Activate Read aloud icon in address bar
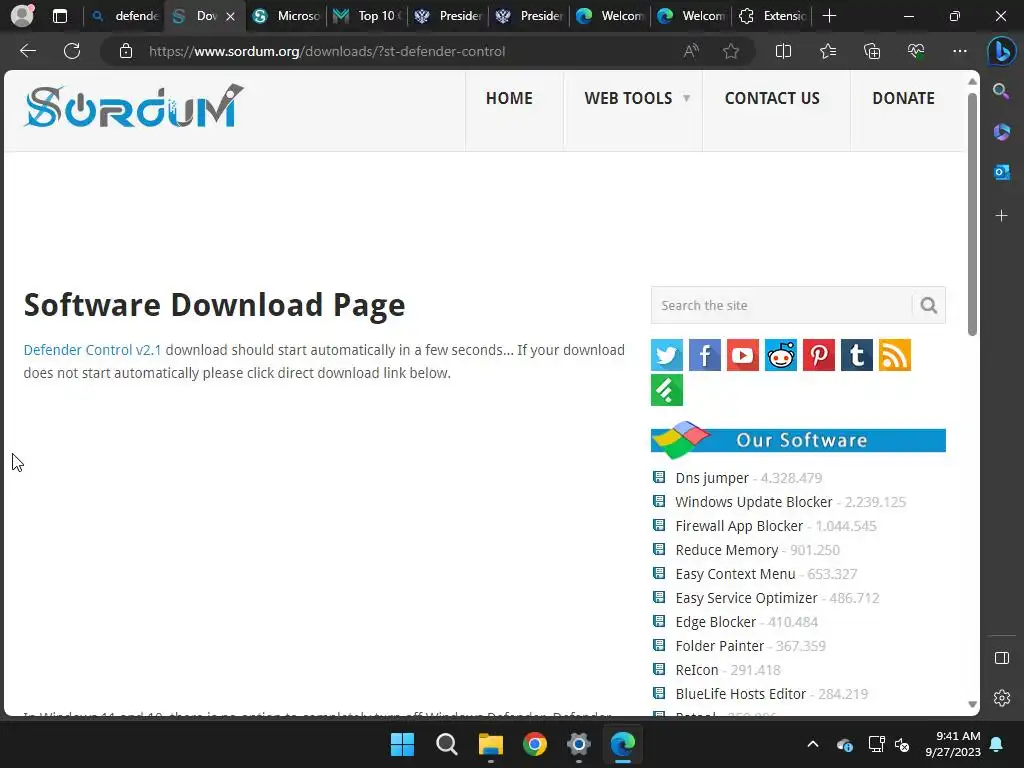The width and height of the screenshot is (1024, 768). [691, 51]
